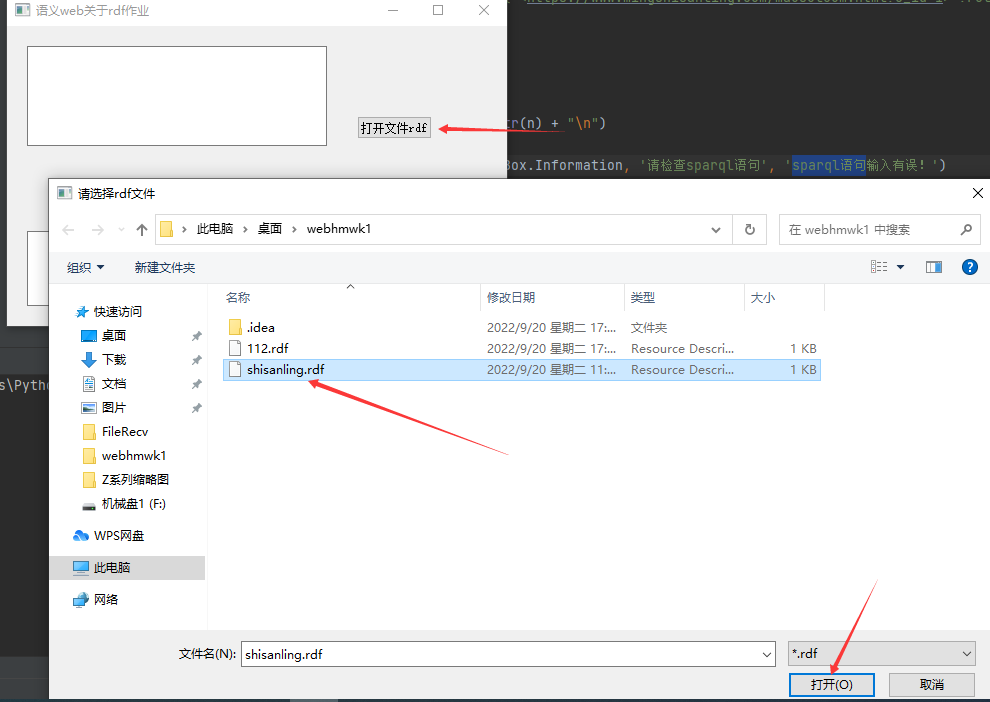Click 桌面 breadcrumb in address bar
This screenshot has width=990, height=702.
coord(270,229)
